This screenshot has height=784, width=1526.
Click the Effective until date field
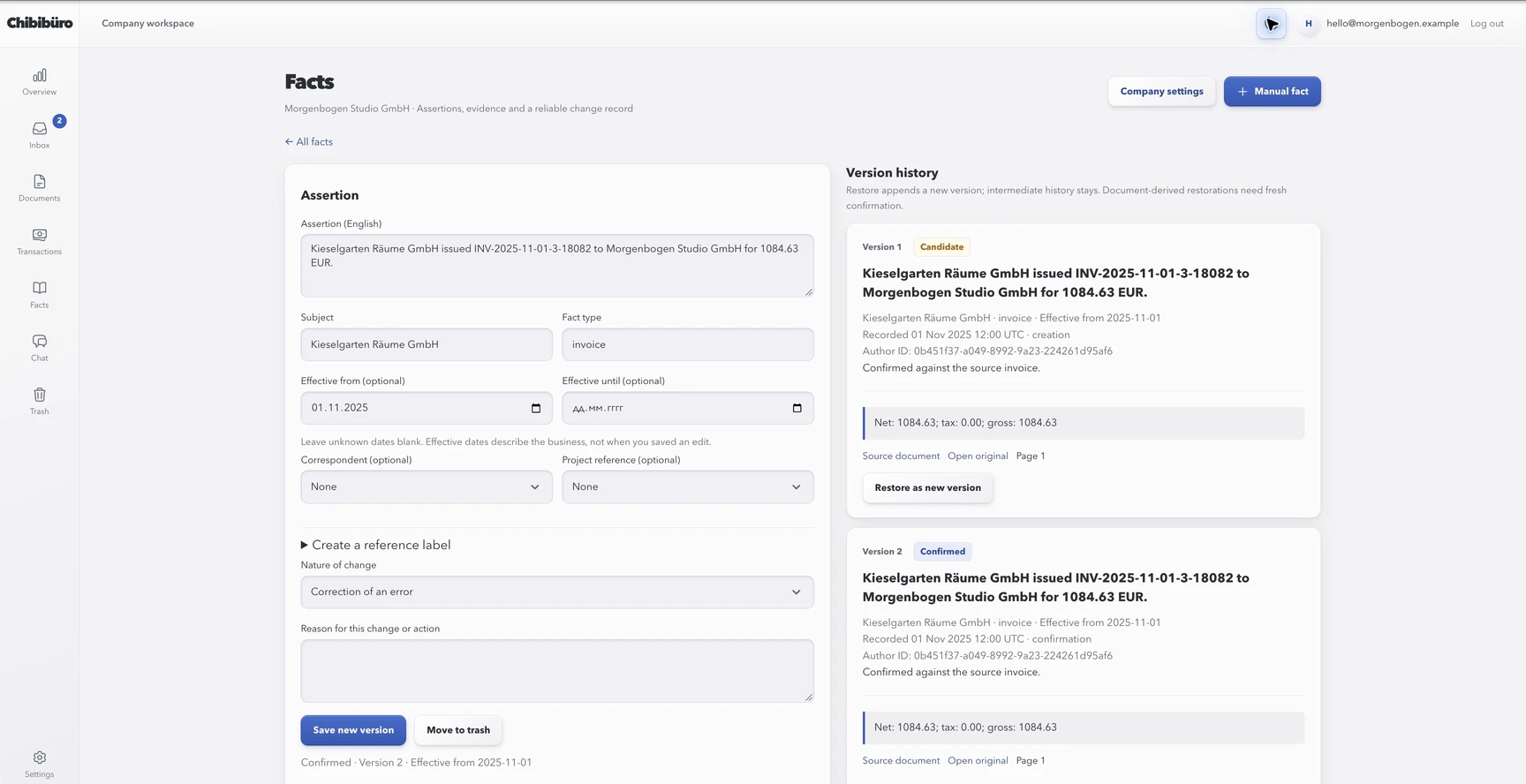pyautogui.click(x=688, y=408)
